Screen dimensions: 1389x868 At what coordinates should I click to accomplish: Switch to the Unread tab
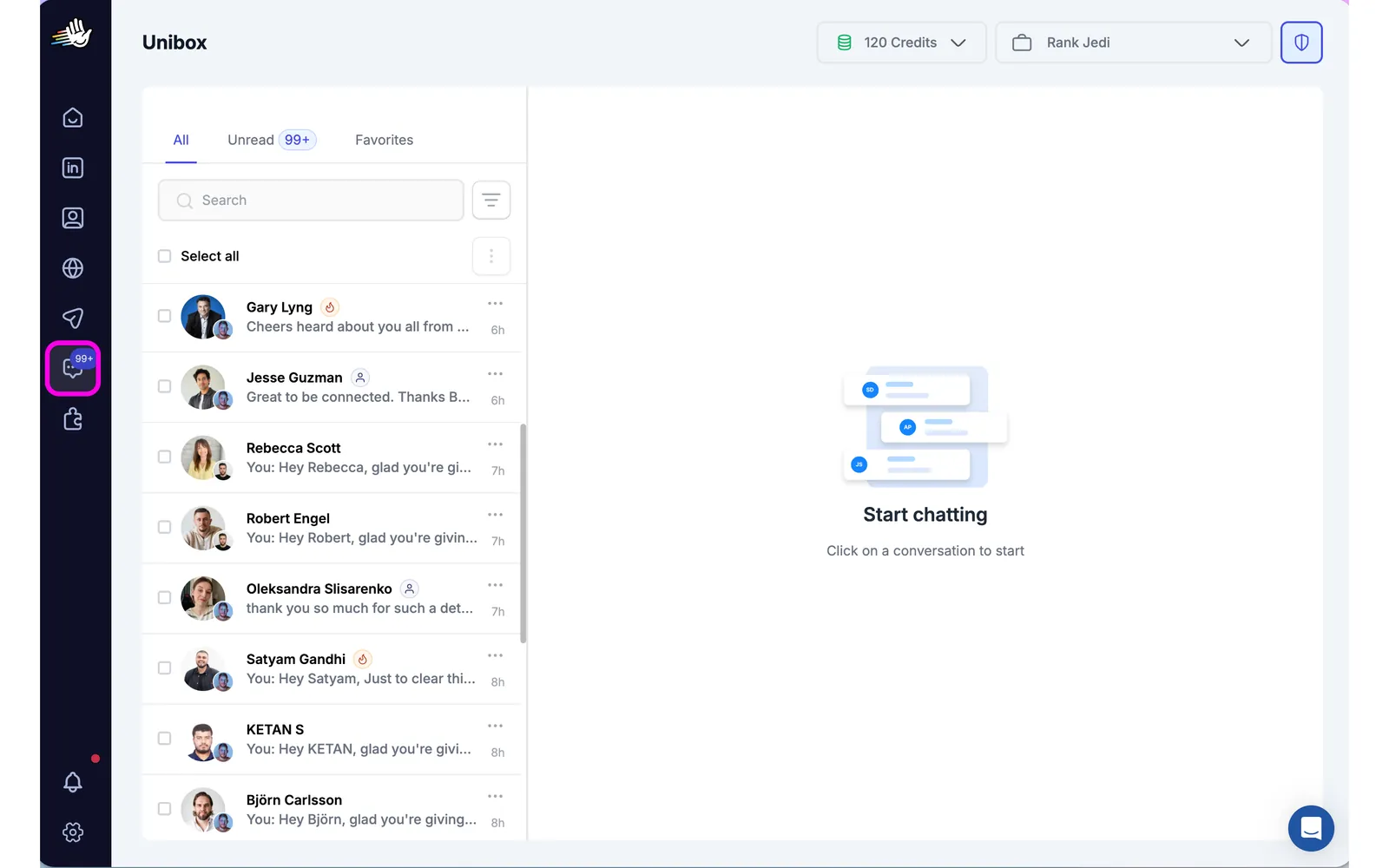(x=271, y=140)
